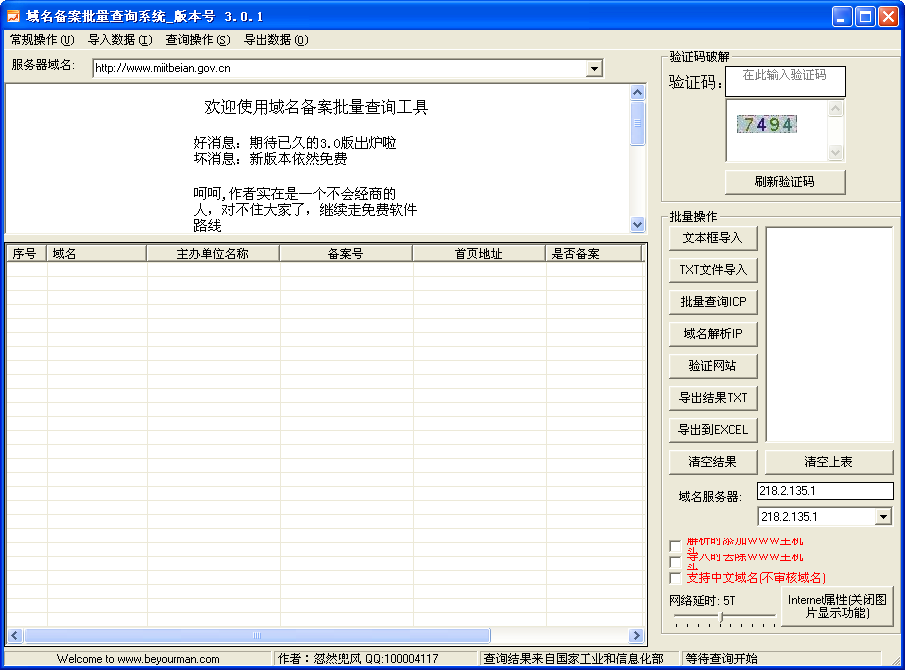Expand the 服务器域名 URL dropdown
Image resolution: width=905 pixels, height=670 pixels.
595,68
